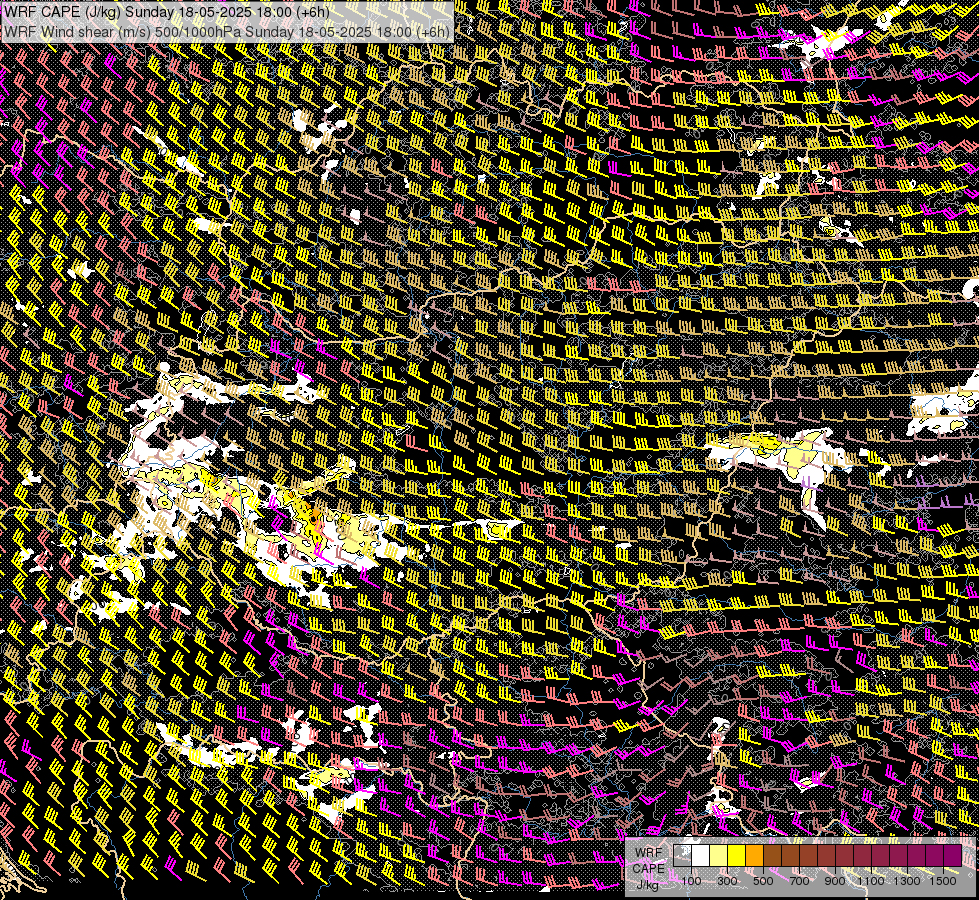The height and width of the screenshot is (900, 979).
Task: Click the 1300 legend value
Action: pos(907,881)
